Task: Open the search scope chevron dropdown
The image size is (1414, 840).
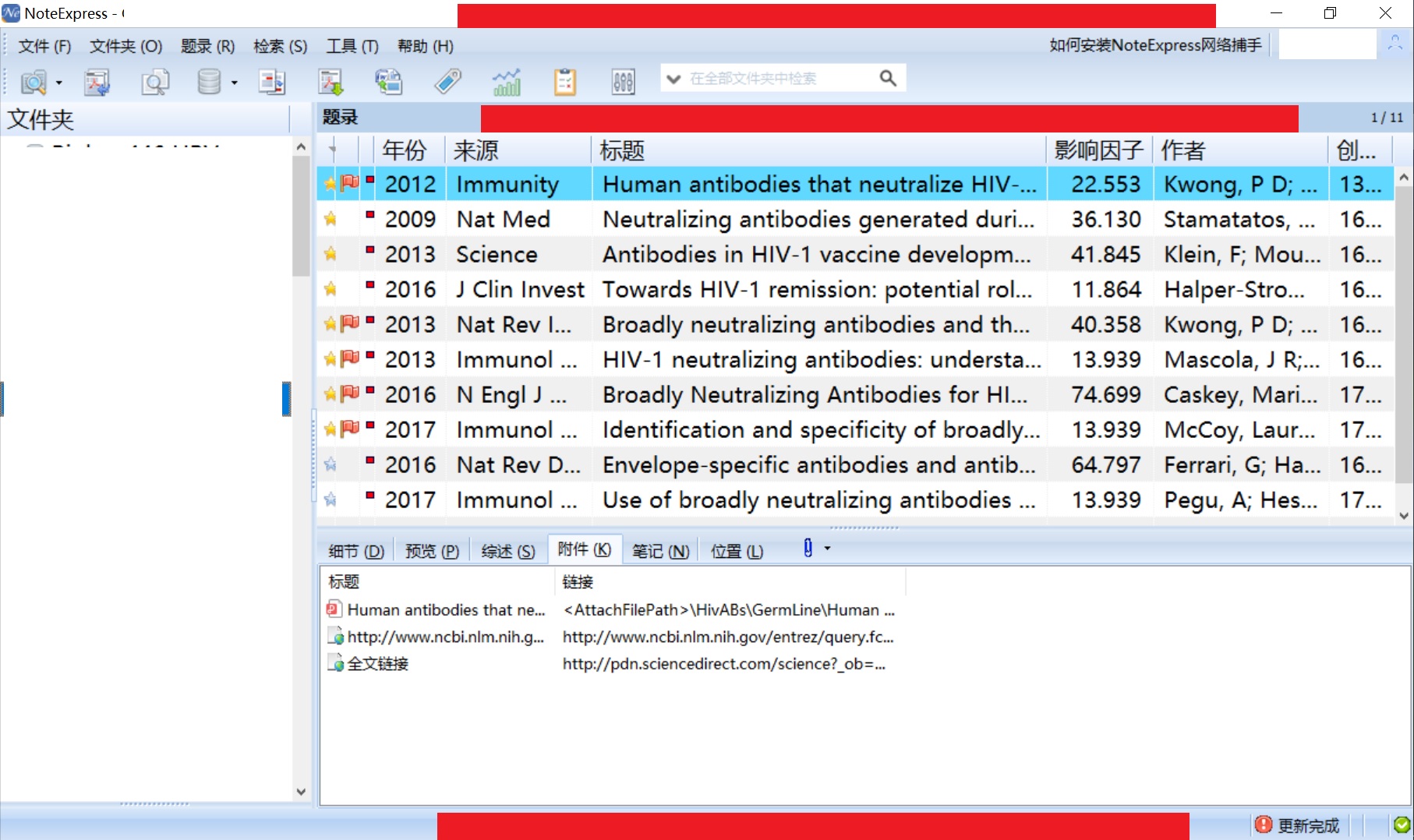Action: tap(673, 79)
